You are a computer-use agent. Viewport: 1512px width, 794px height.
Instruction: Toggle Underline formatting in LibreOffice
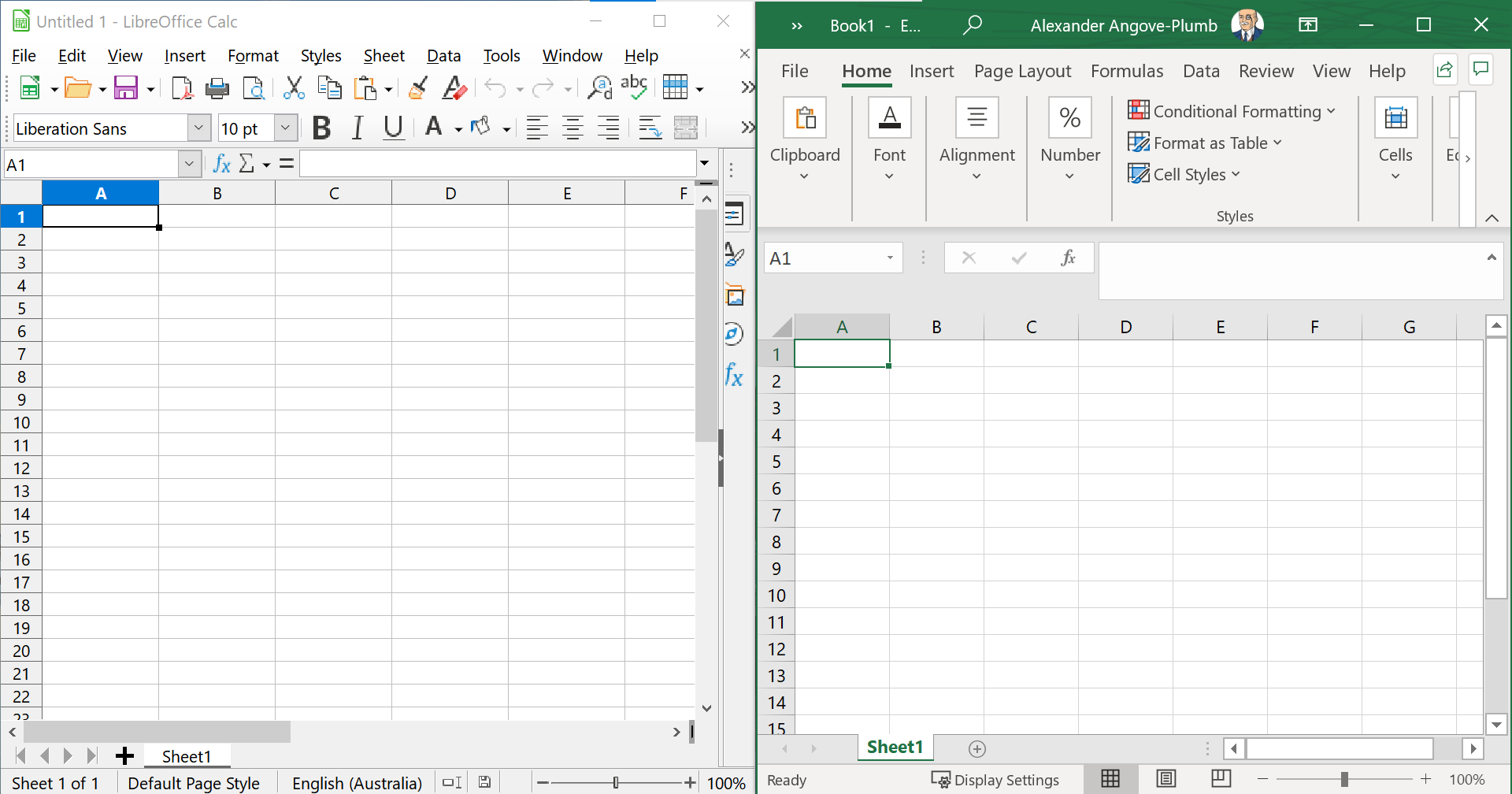393,128
